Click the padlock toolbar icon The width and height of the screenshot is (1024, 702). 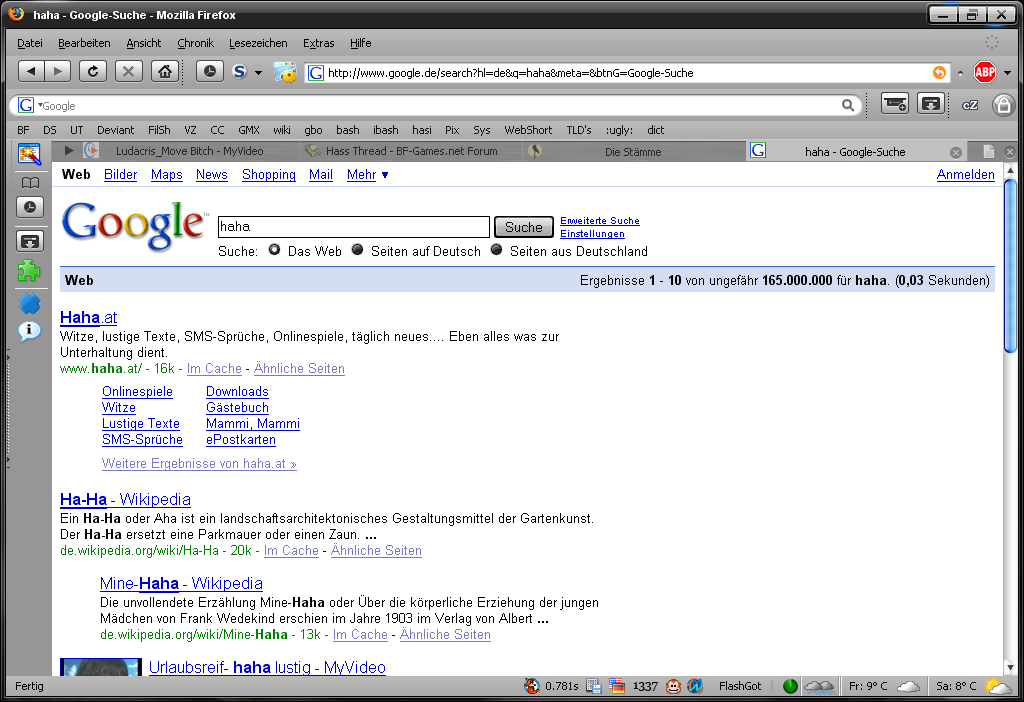click(1003, 104)
